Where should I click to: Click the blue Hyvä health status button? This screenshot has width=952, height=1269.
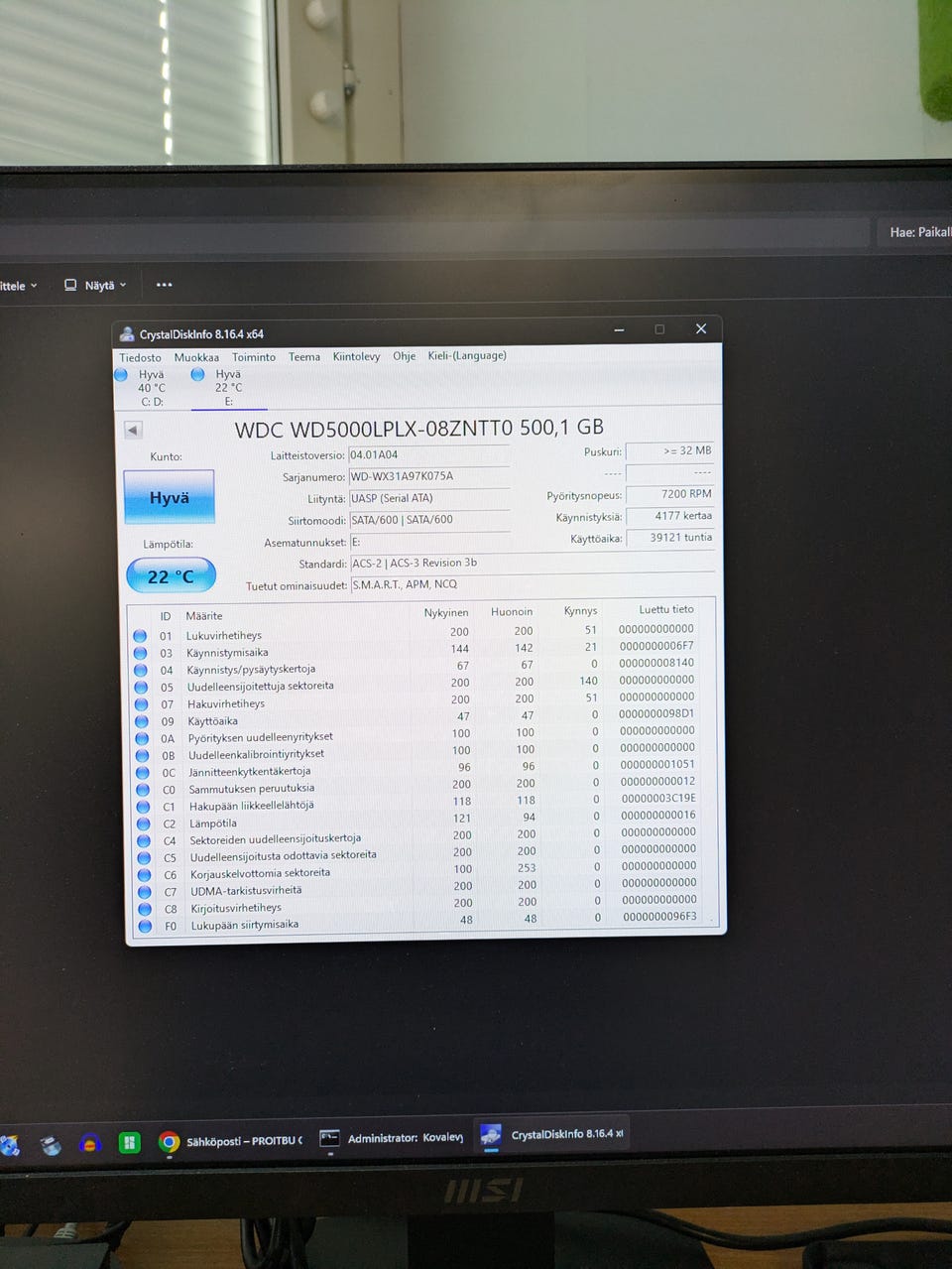(x=169, y=497)
